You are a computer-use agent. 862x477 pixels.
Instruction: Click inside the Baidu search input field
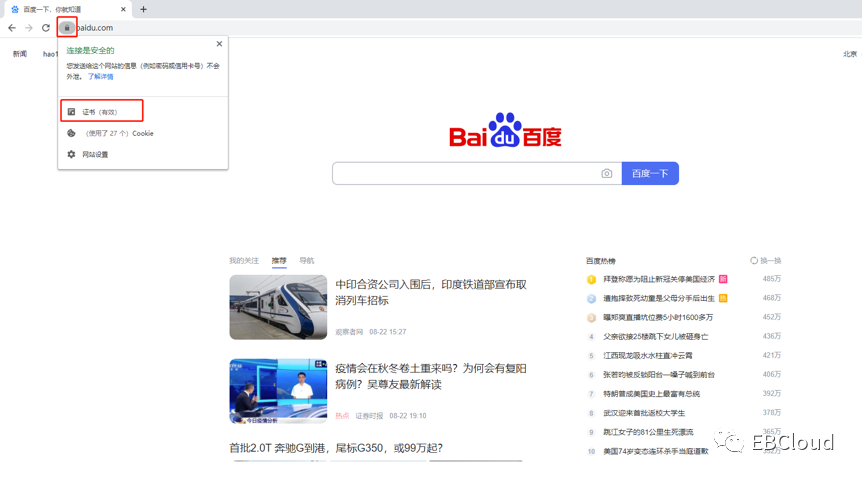465,173
